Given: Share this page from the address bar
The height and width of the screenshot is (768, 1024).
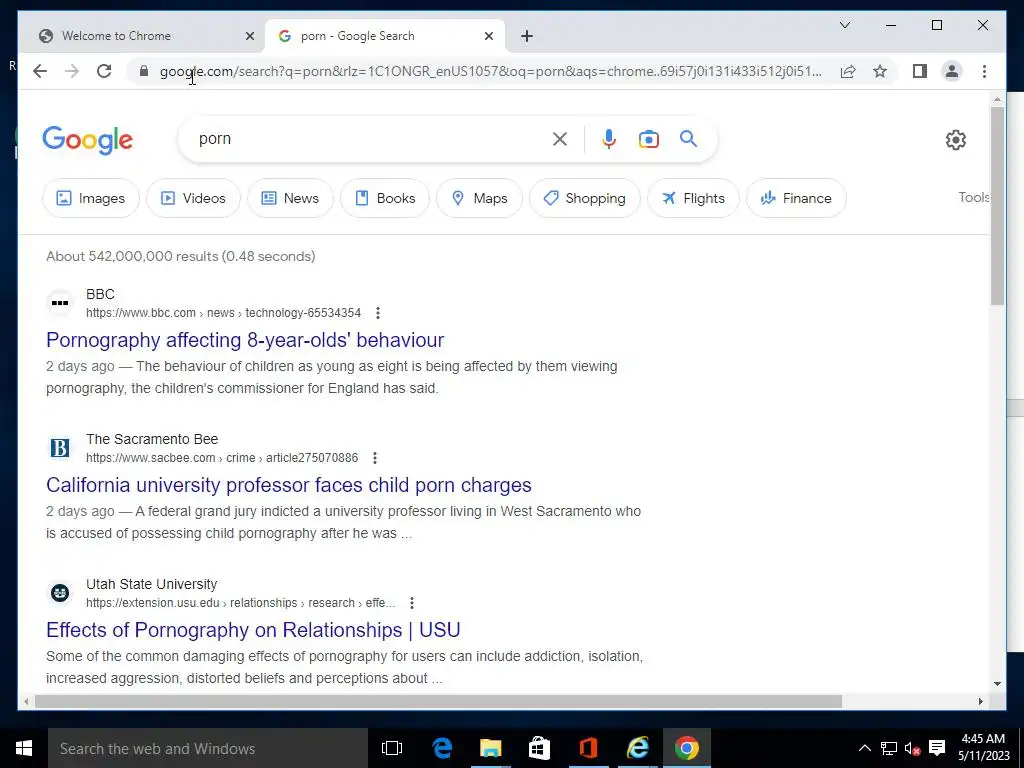Looking at the screenshot, I should pos(848,71).
